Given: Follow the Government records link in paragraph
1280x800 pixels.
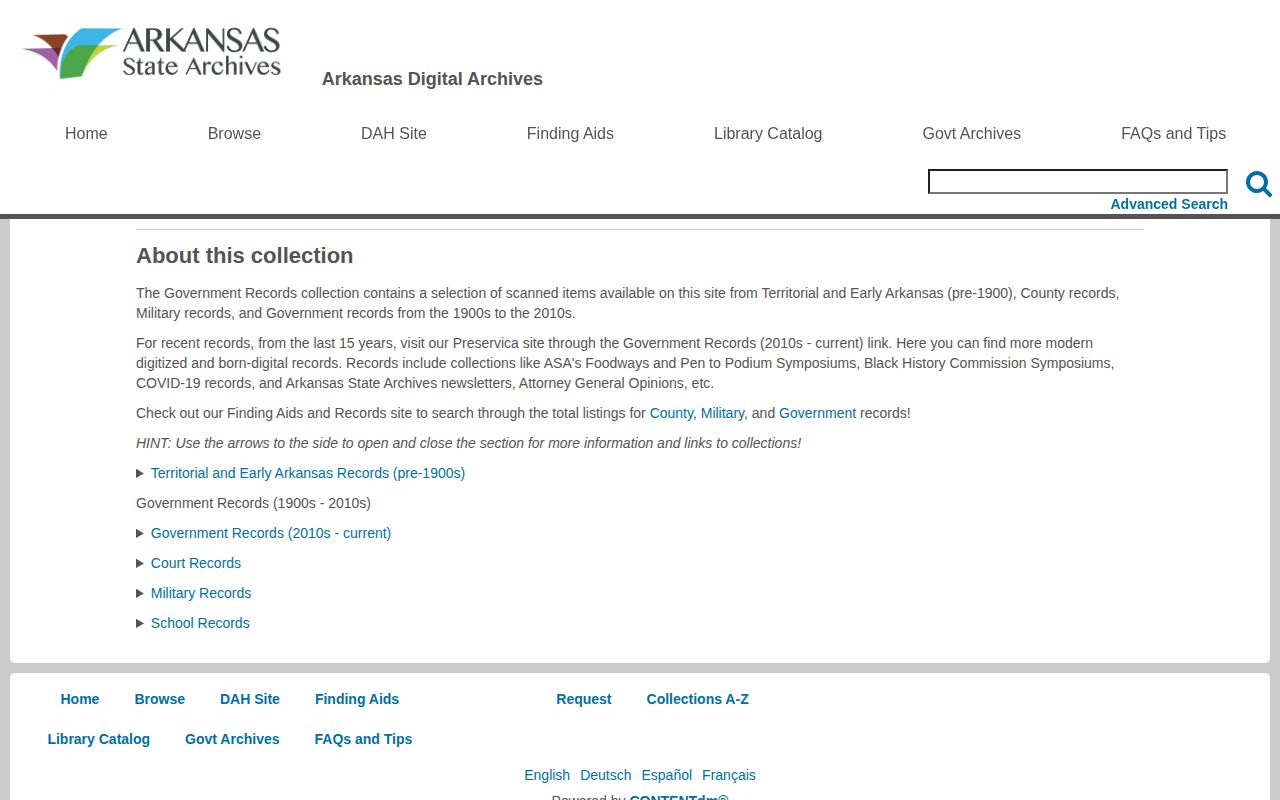Looking at the screenshot, I should click(817, 413).
